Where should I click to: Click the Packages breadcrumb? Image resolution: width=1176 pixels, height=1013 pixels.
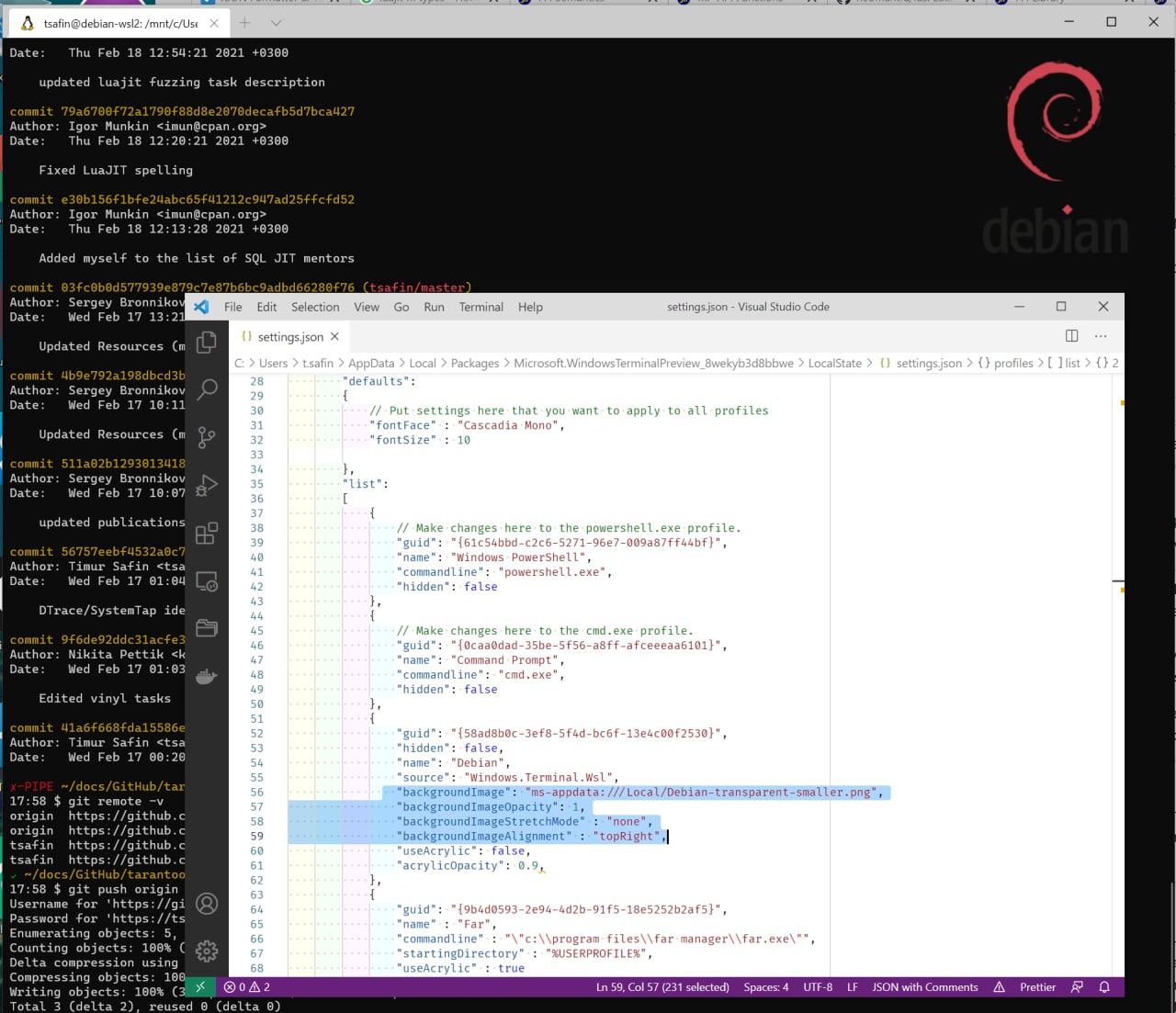pyautogui.click(x=475, y=364)
